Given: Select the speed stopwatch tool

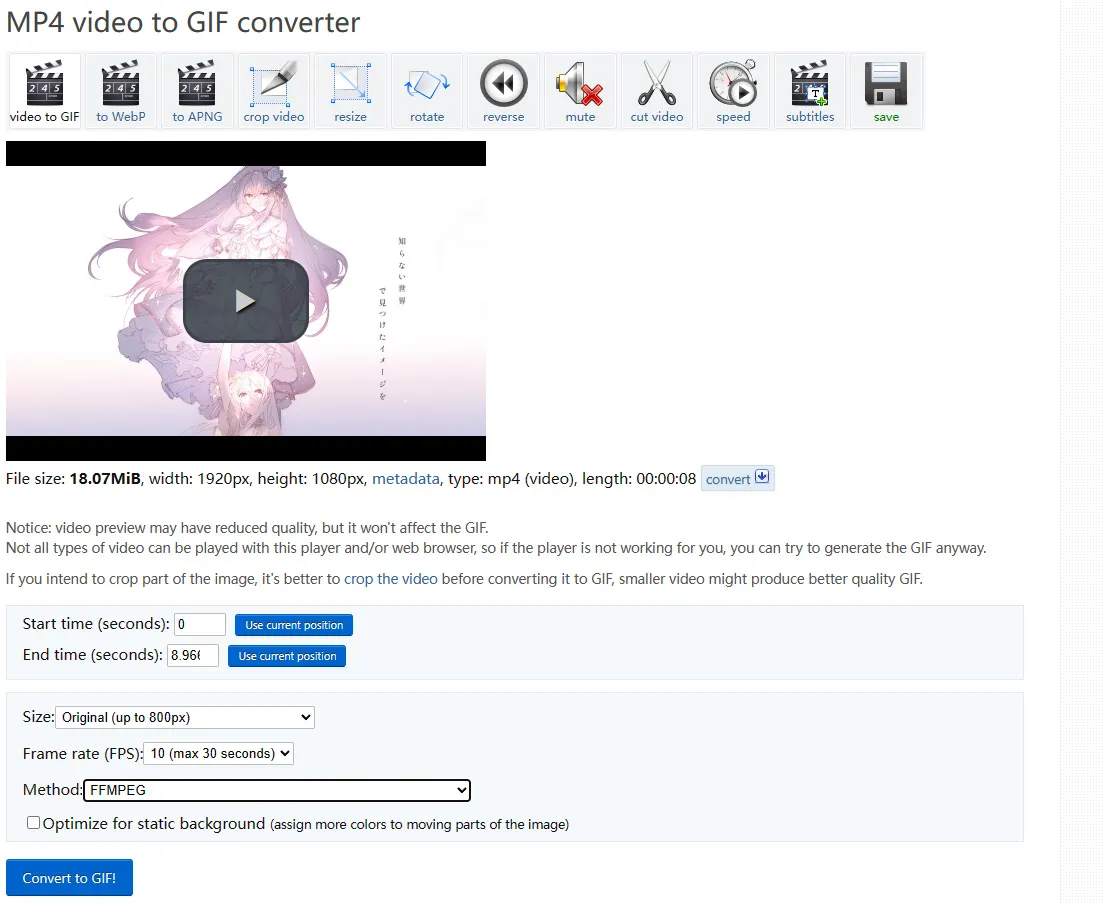Looking at the screenshot, I should (x=733, y=91).
